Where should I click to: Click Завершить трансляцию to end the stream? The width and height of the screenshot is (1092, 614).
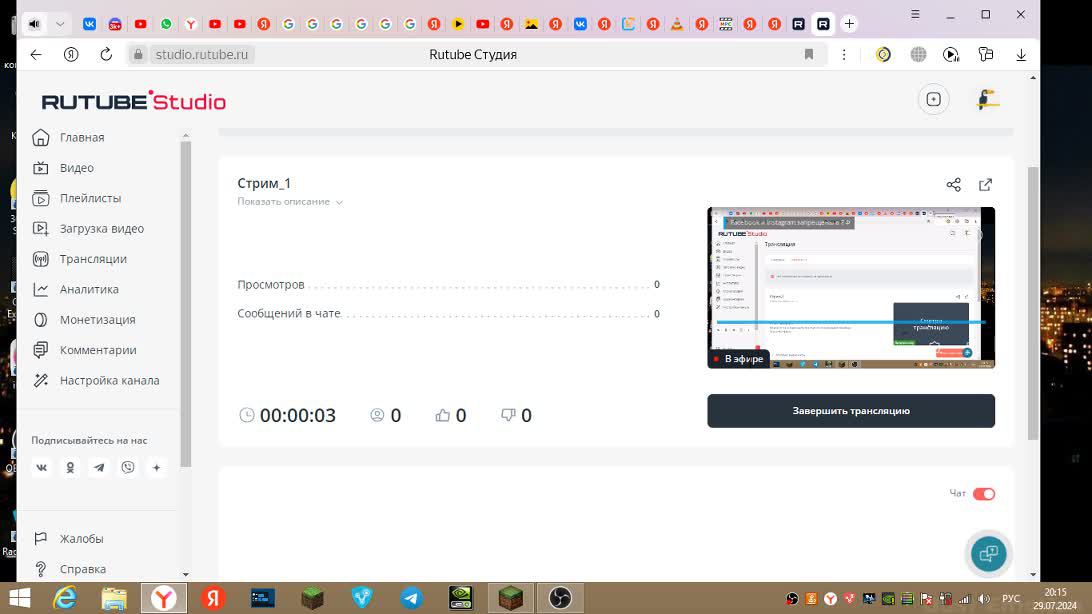851,411
